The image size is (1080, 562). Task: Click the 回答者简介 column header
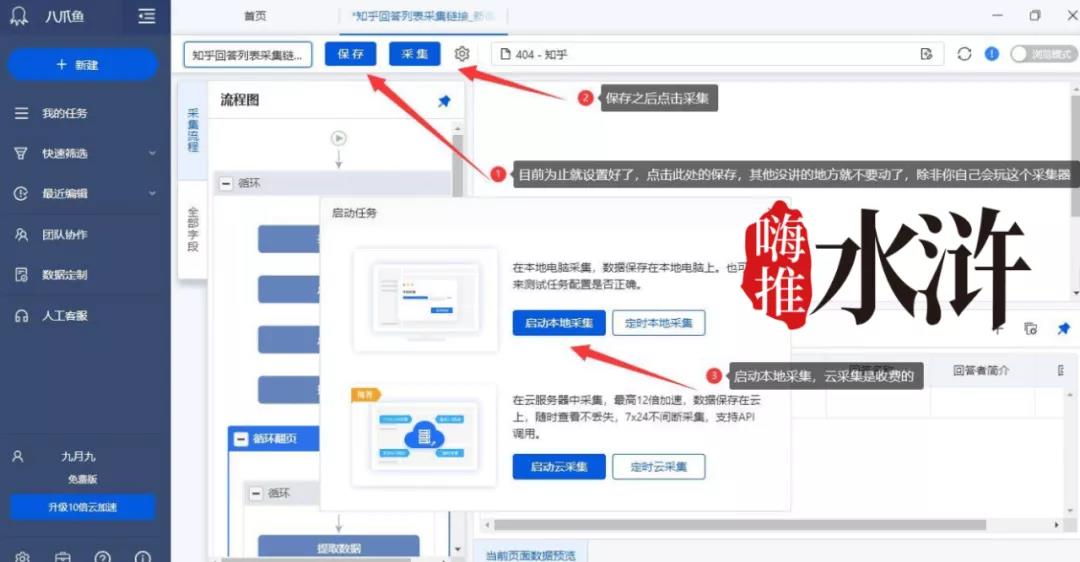tap(981, 370)
